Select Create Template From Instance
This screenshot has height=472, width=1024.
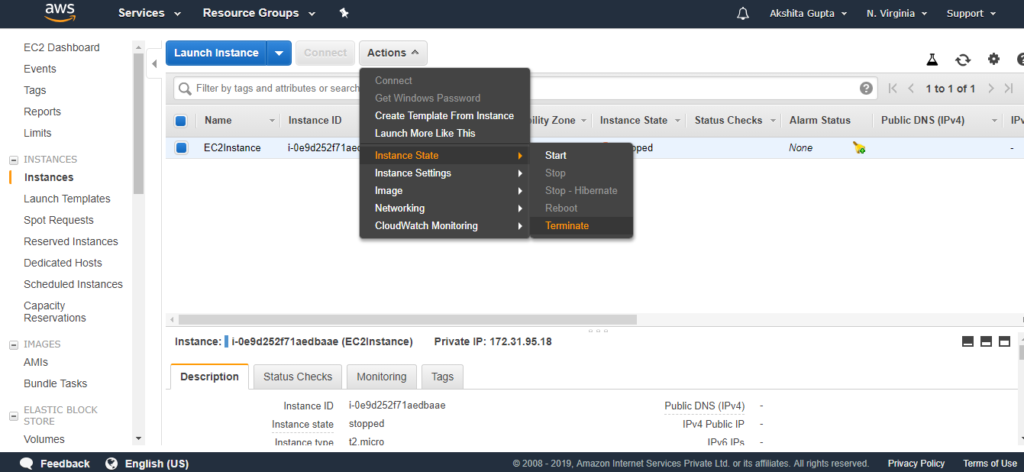(x=445, y=116)
